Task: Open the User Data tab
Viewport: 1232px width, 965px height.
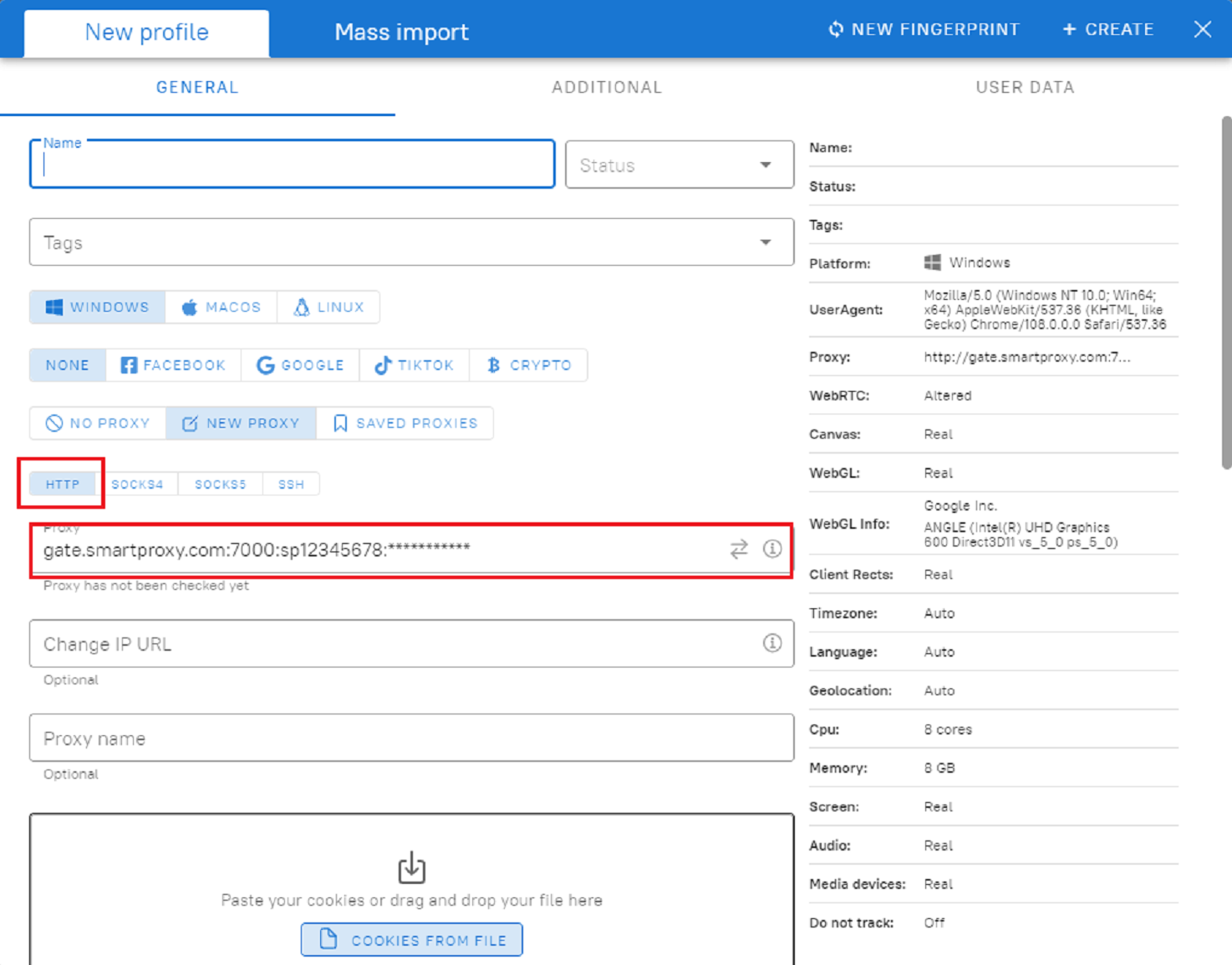Action: point(1025,87)
